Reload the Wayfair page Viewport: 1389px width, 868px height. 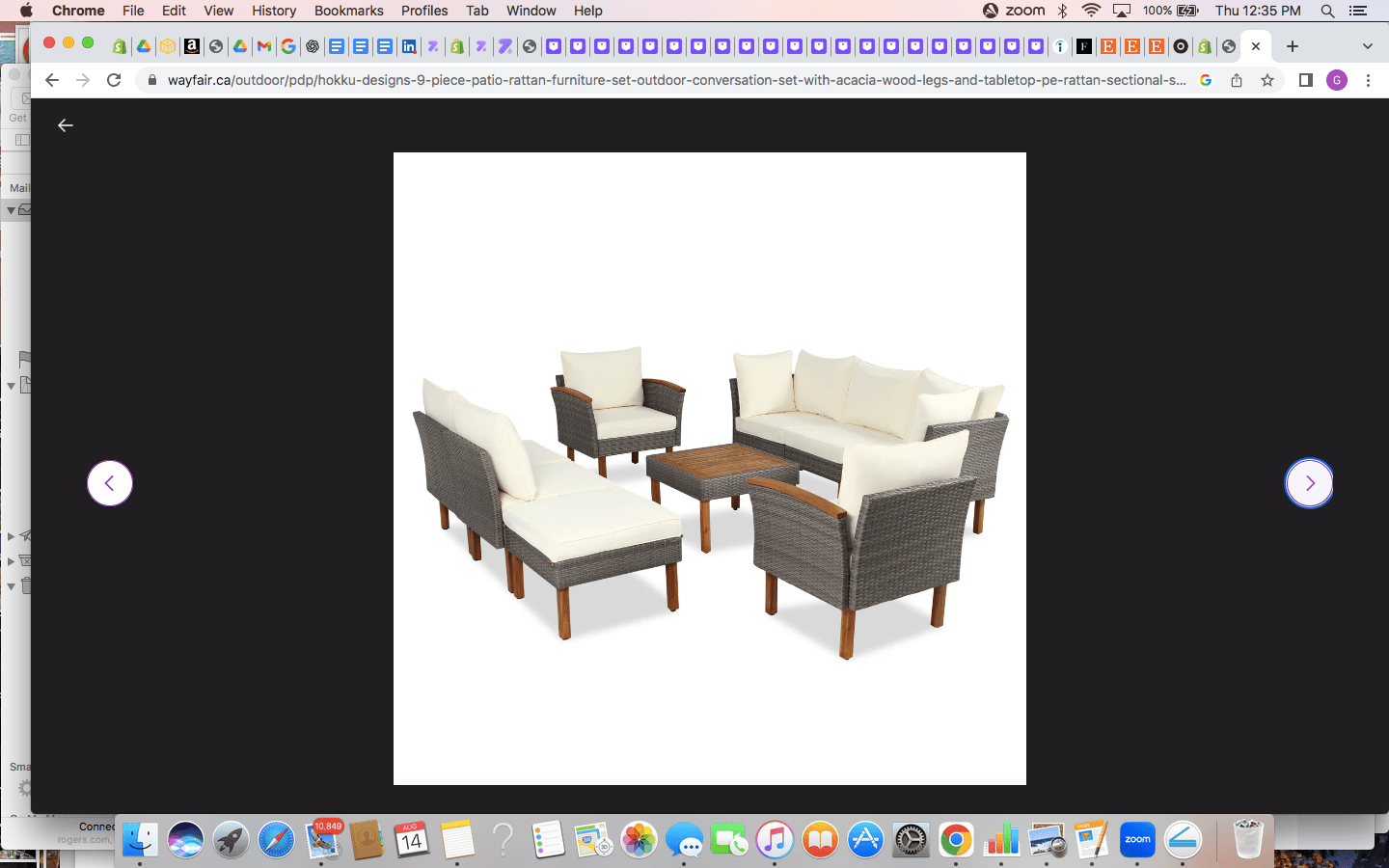[x=114, y=80]
